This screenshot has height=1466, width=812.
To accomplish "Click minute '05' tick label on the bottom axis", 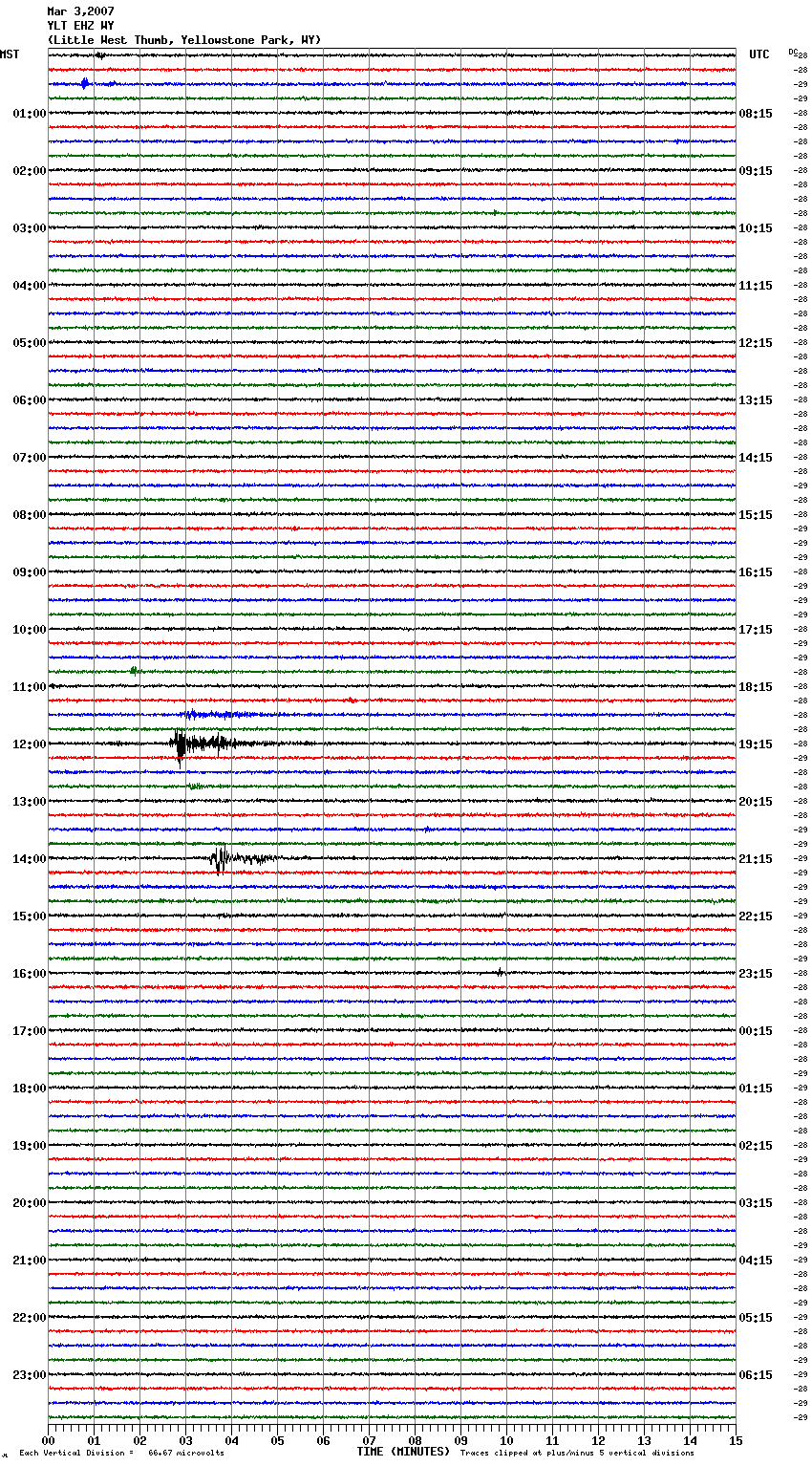I will point(277,1441).
